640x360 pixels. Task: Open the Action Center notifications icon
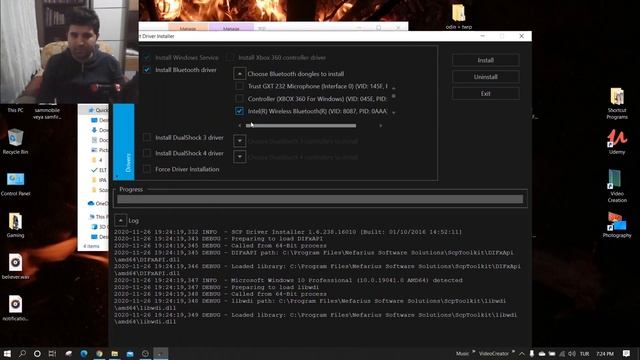click(x=627, y=353)
